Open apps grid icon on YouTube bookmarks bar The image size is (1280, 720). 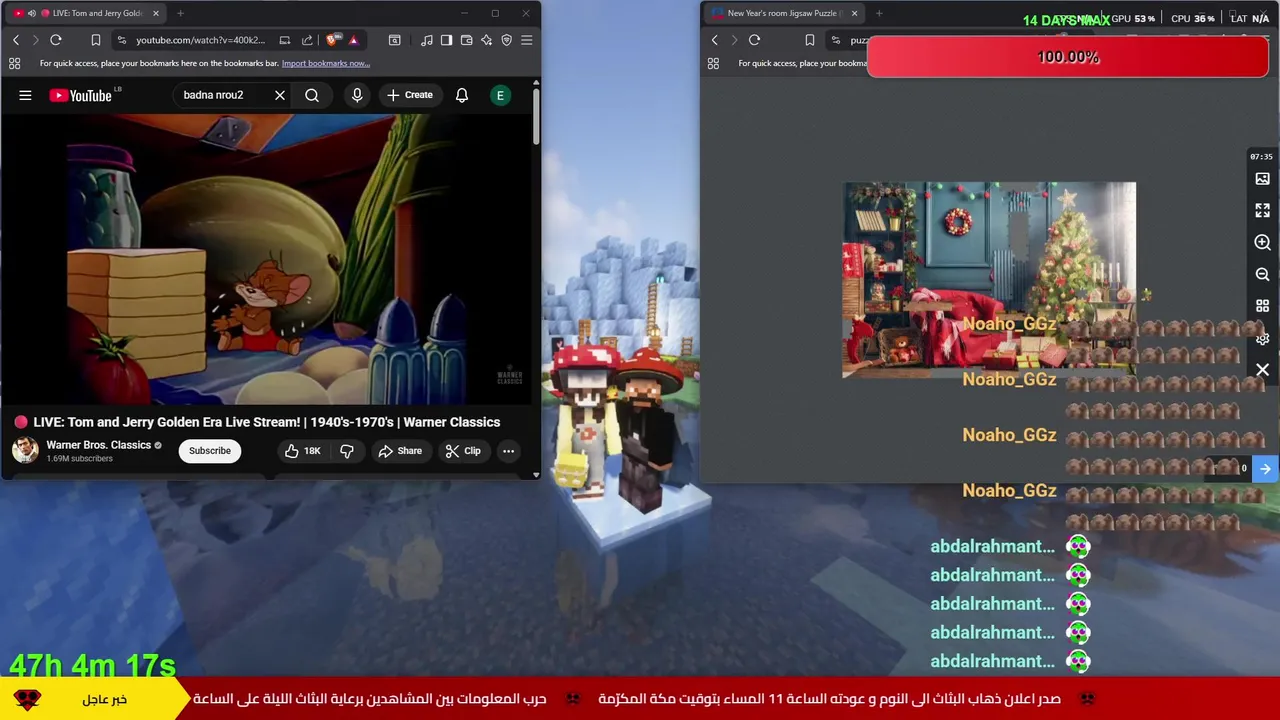15,63
